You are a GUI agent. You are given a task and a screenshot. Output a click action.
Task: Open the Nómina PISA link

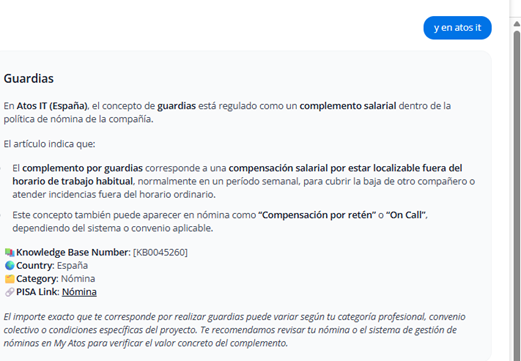pos(79,292)
